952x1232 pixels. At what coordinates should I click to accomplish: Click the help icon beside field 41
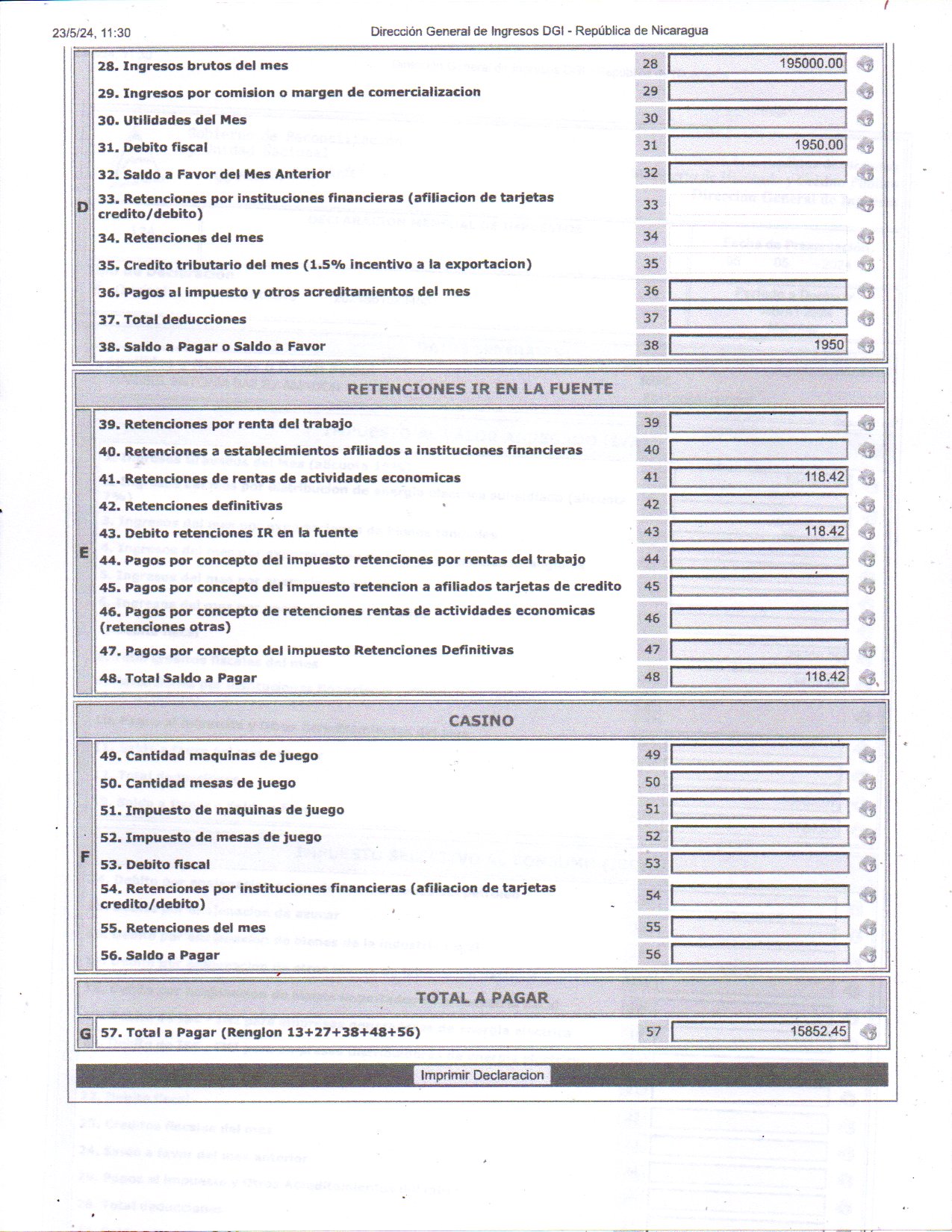click(866, 477)
